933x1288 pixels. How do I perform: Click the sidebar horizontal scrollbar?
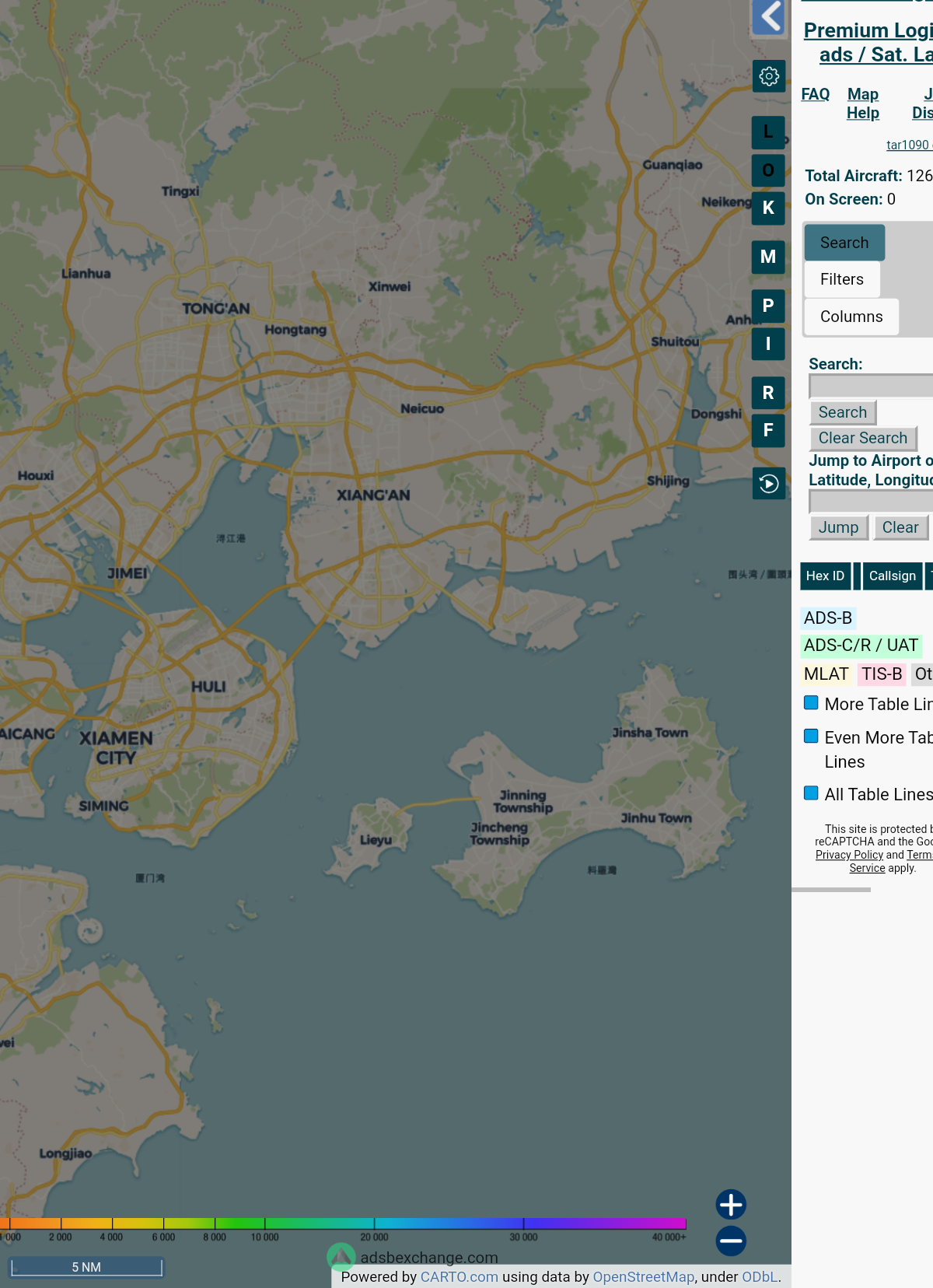pyautogui.click(x=831, y=890)
